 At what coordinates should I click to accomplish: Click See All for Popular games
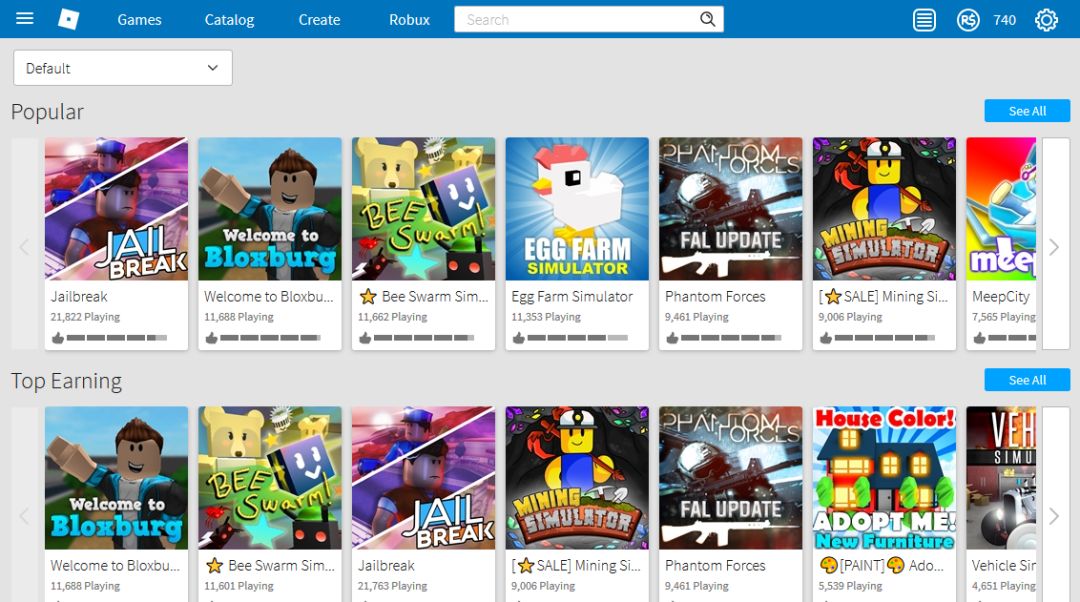[1027, 111]
